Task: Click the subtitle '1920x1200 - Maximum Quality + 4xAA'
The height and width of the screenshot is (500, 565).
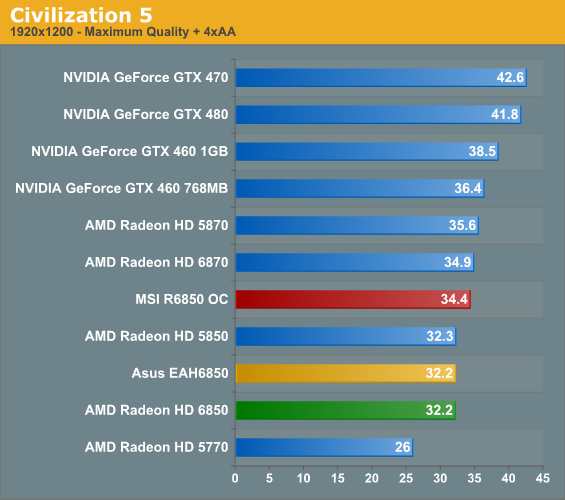Action: click(123, 32)
